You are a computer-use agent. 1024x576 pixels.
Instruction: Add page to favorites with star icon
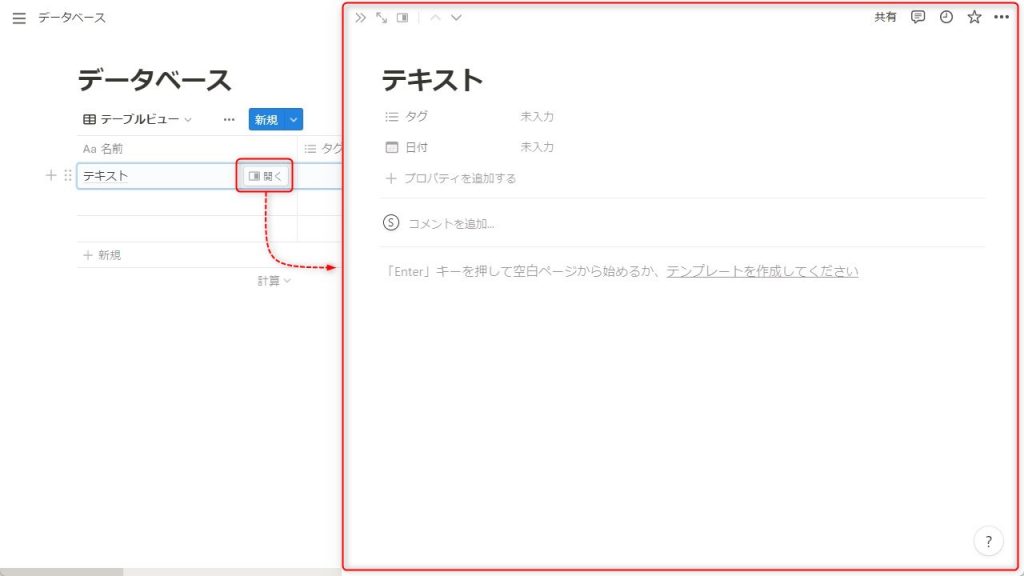point(974,17)
